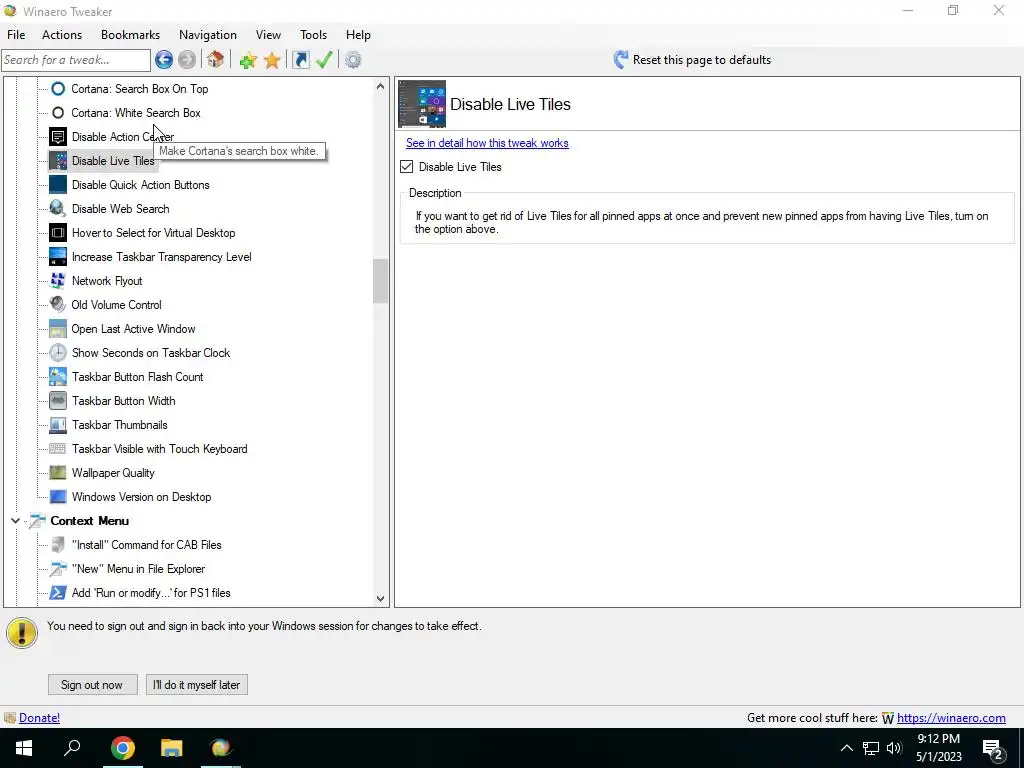Click the Old Volume Control speaker icon
The image size is (1024, 768).
tap(58, 305)
